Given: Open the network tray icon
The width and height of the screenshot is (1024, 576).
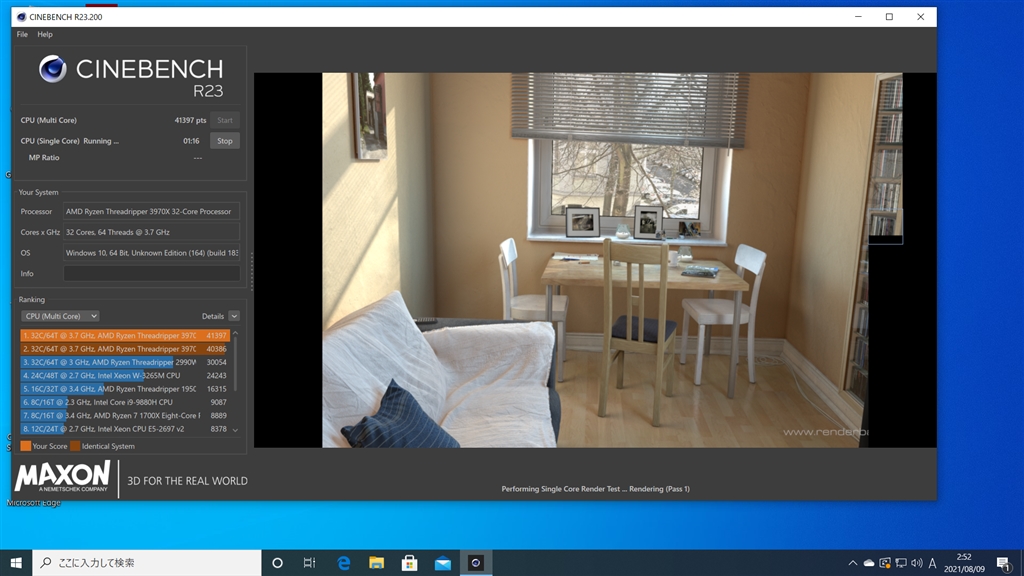Looking at the screenshot, I should point(901,563).
